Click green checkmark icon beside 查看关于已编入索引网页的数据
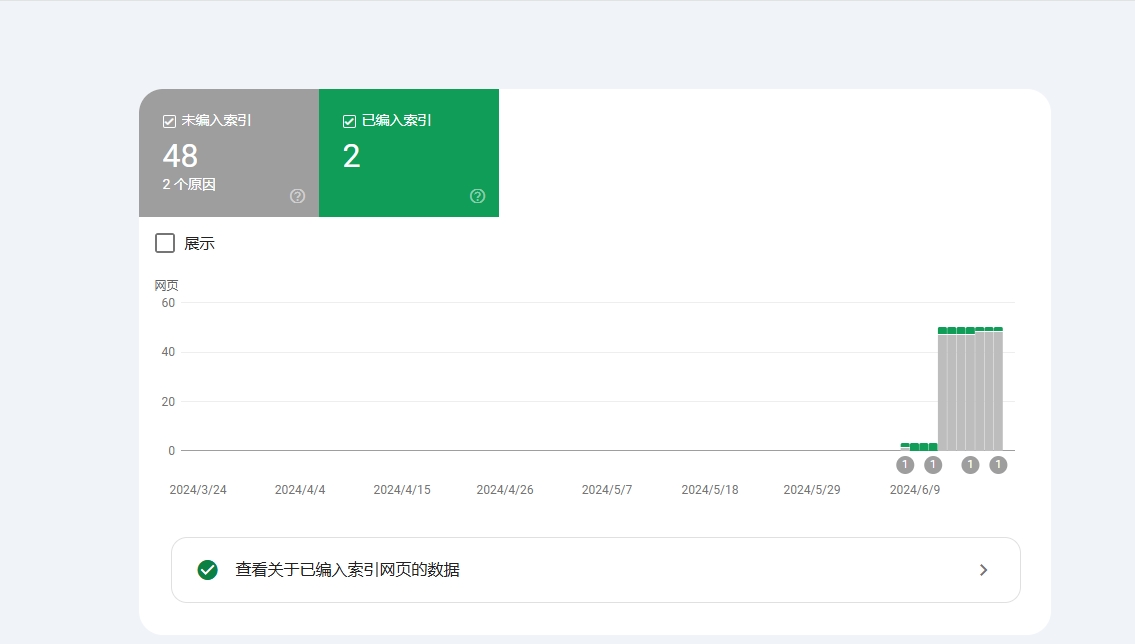Screen dimensions: 1135x644 click(208, 570)
